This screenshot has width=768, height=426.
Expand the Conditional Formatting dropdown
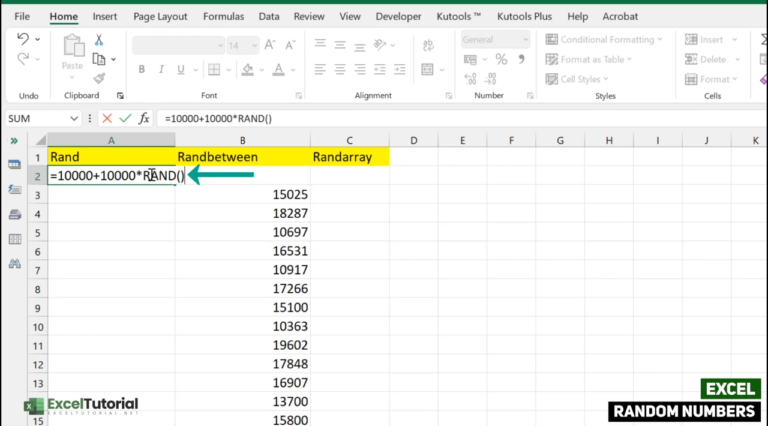(603, 40)
